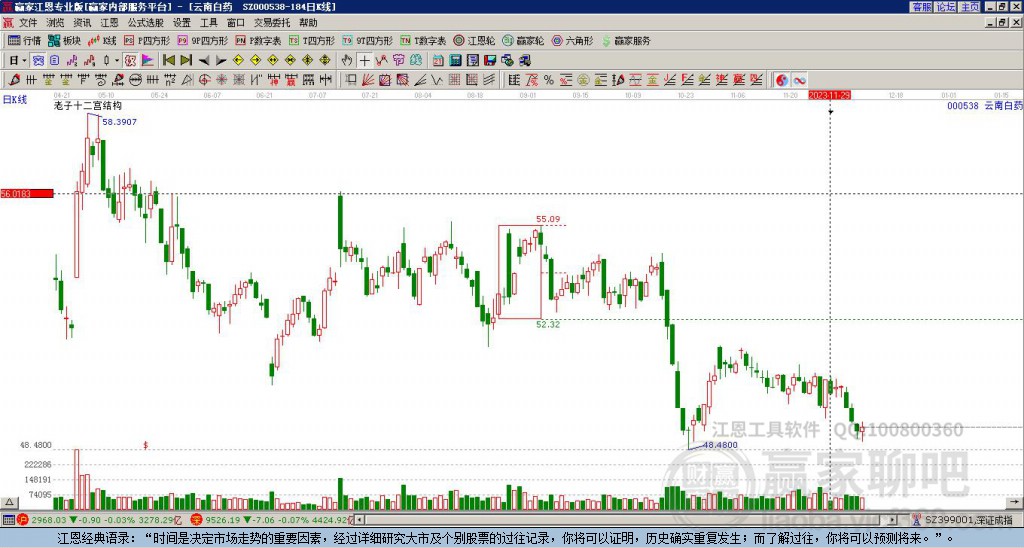This screenshot has height=548, width=1024.
Task: Open the 文件 menu
Action: pos(27,23)
